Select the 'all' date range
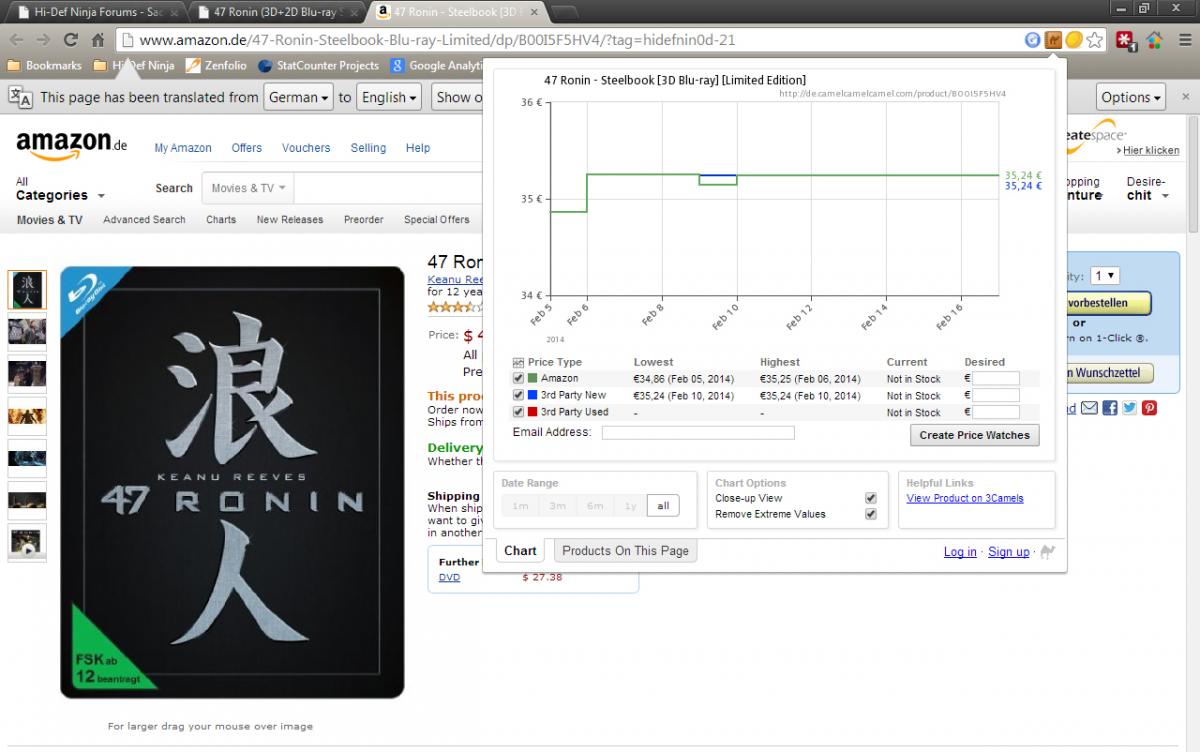 point(663,506)
